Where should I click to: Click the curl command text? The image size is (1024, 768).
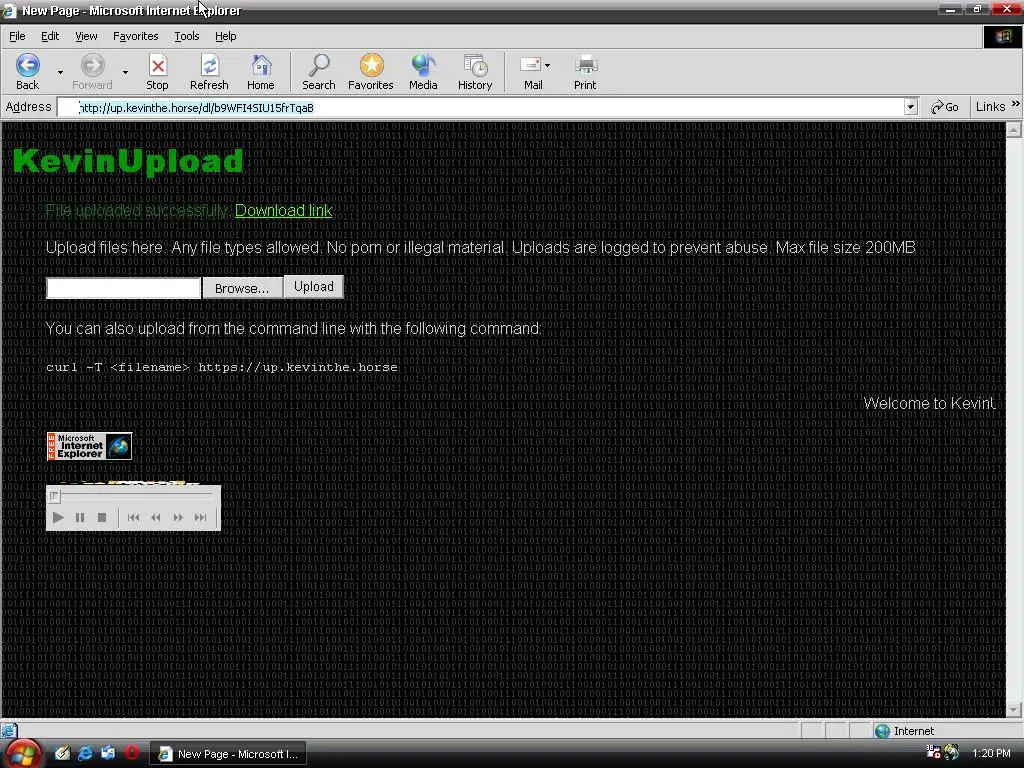pyautogui.click(x=221, y=367)
